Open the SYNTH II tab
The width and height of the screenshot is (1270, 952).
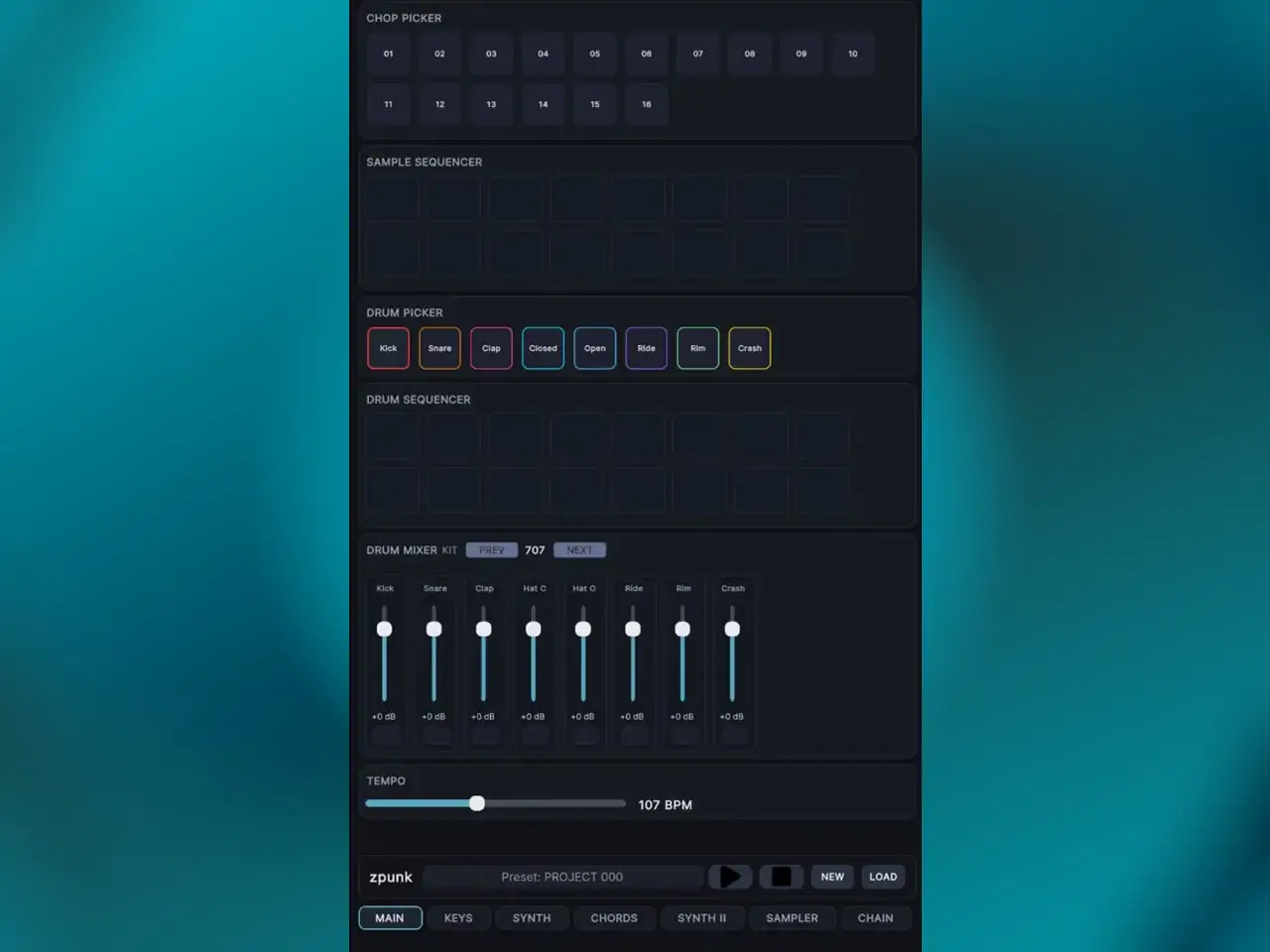coord(701,918)
